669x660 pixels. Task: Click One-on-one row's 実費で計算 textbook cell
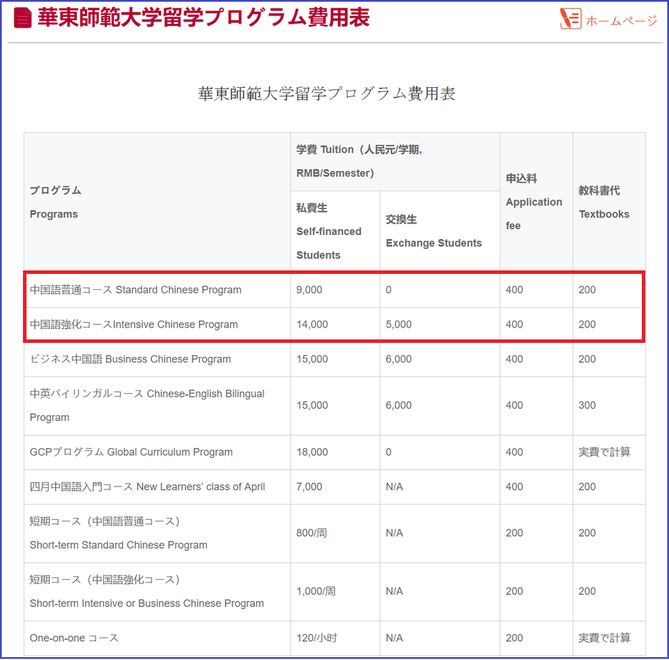point(604,638)
